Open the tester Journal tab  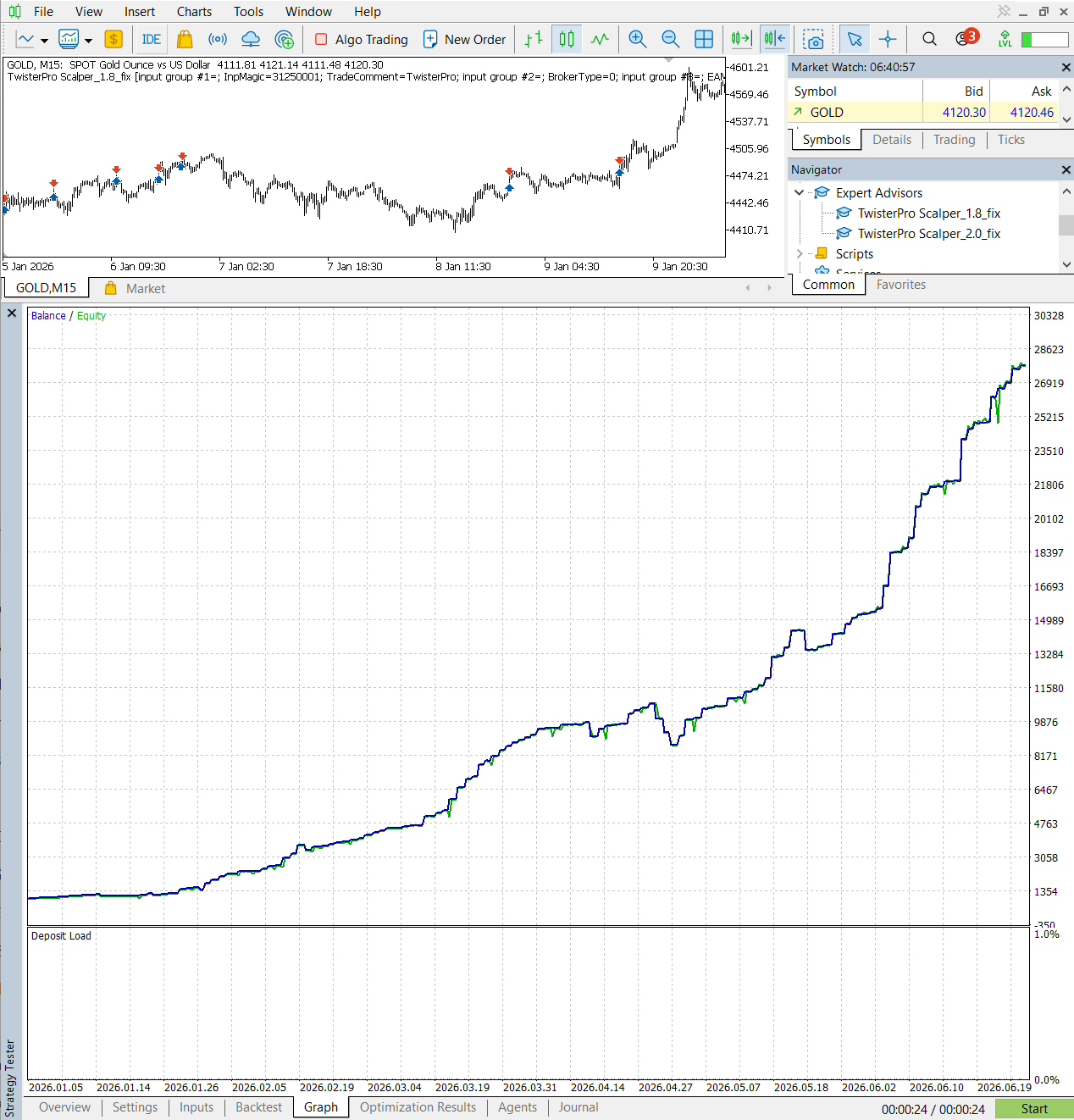578,1107
